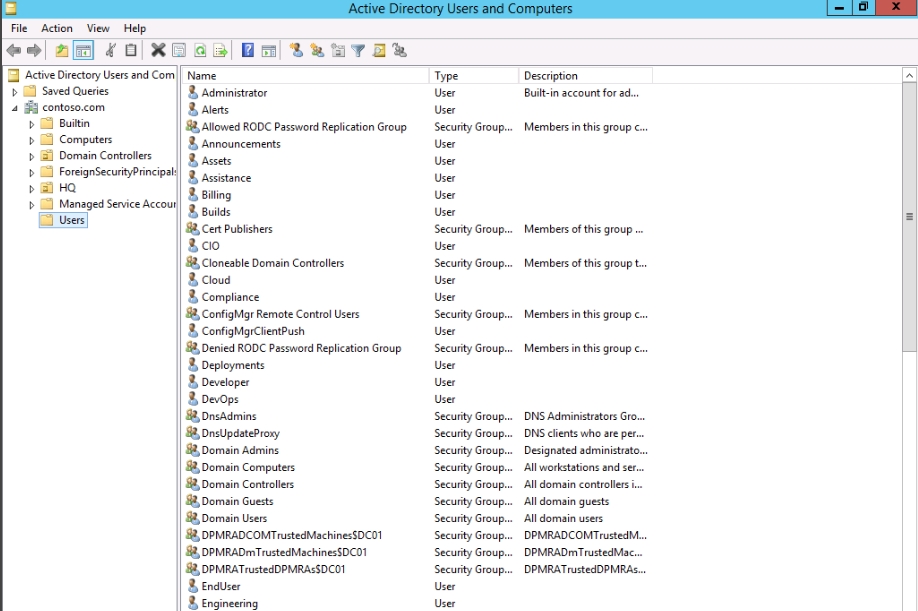This screenshot has width=918, height=611.
Task: Click the Find objects icon
Action: pyautogui.click(x=379, y=51)
